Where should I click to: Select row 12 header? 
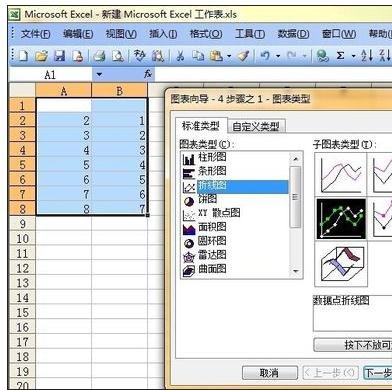(22, 268)
